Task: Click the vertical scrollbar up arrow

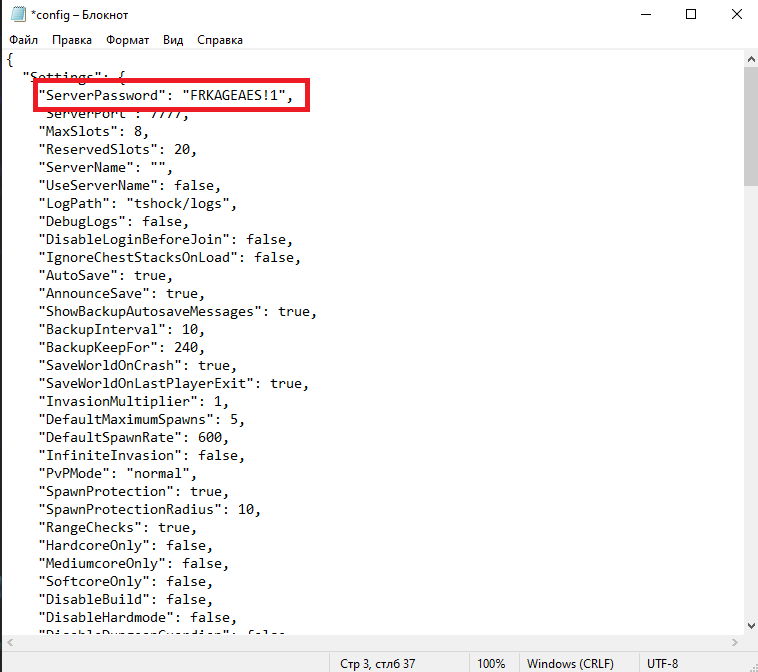Action: [751, 59]
